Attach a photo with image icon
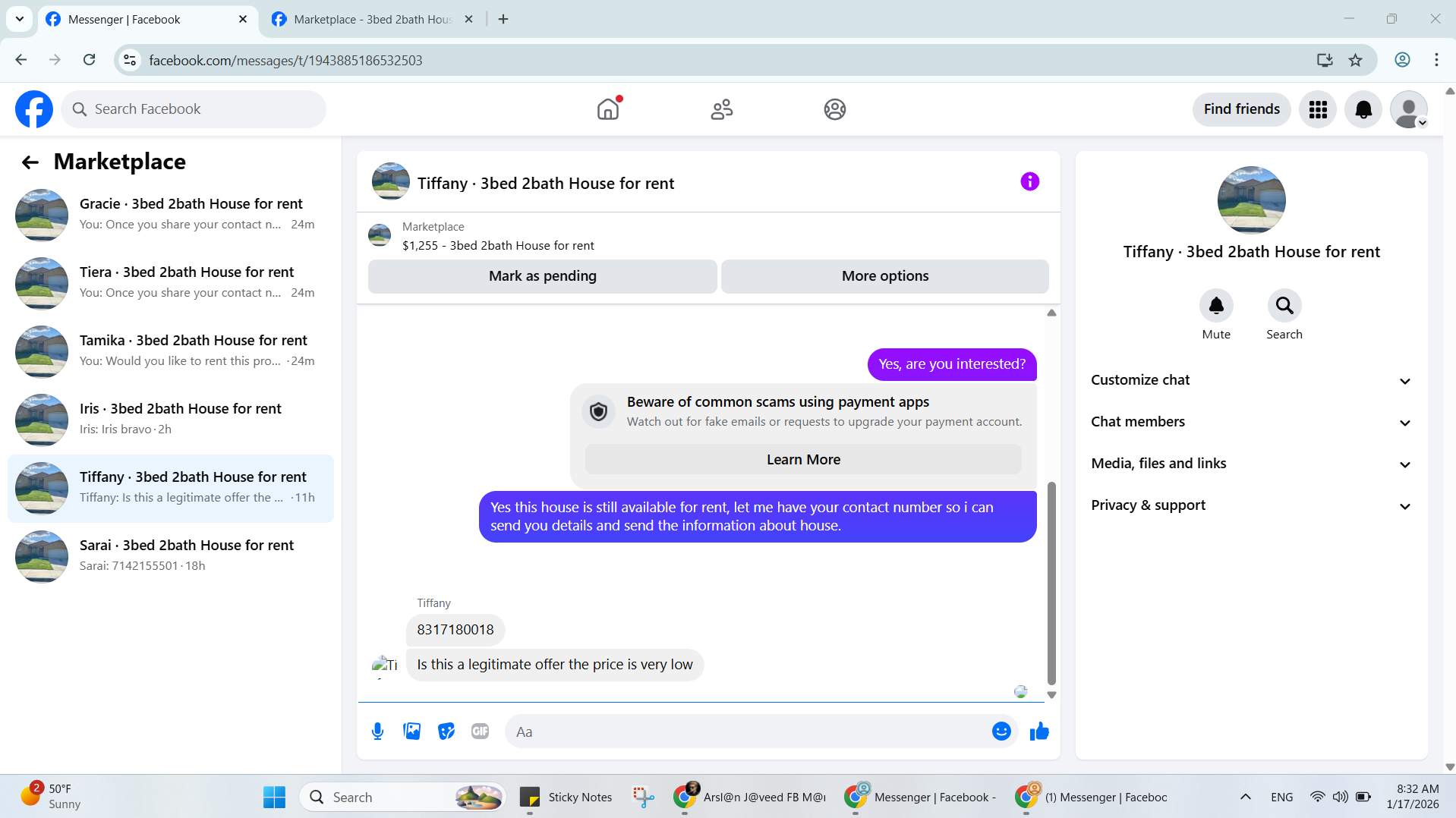The width and height of the screenshot is (1456, 818). coord(411,731)
